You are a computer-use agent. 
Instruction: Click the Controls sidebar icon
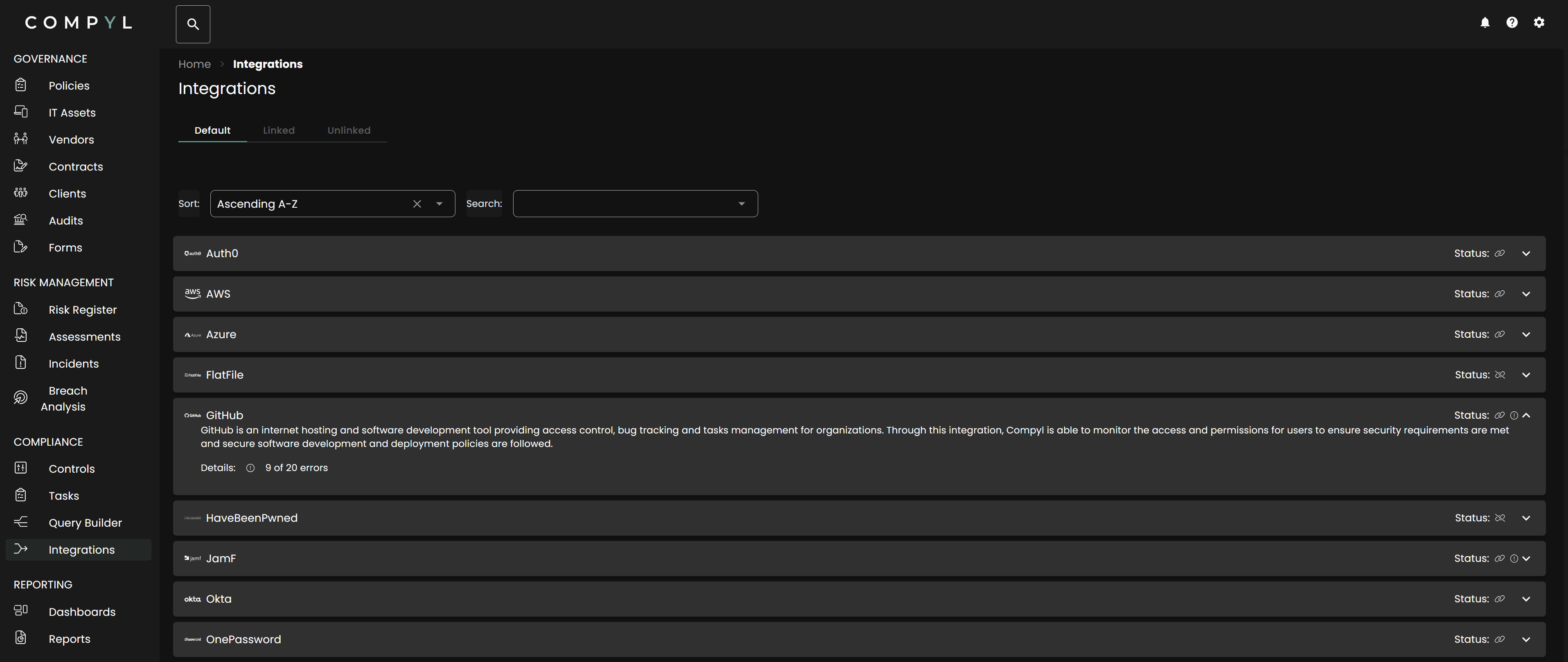click(21, 468)
